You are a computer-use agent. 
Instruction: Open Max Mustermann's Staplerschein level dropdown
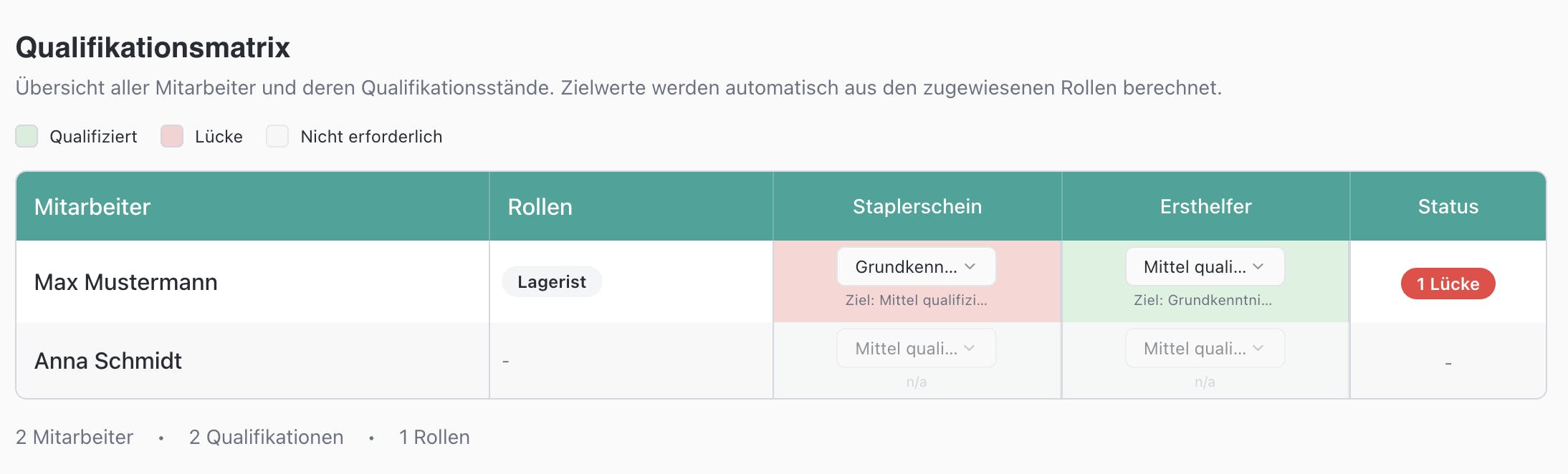click(916, 267)
